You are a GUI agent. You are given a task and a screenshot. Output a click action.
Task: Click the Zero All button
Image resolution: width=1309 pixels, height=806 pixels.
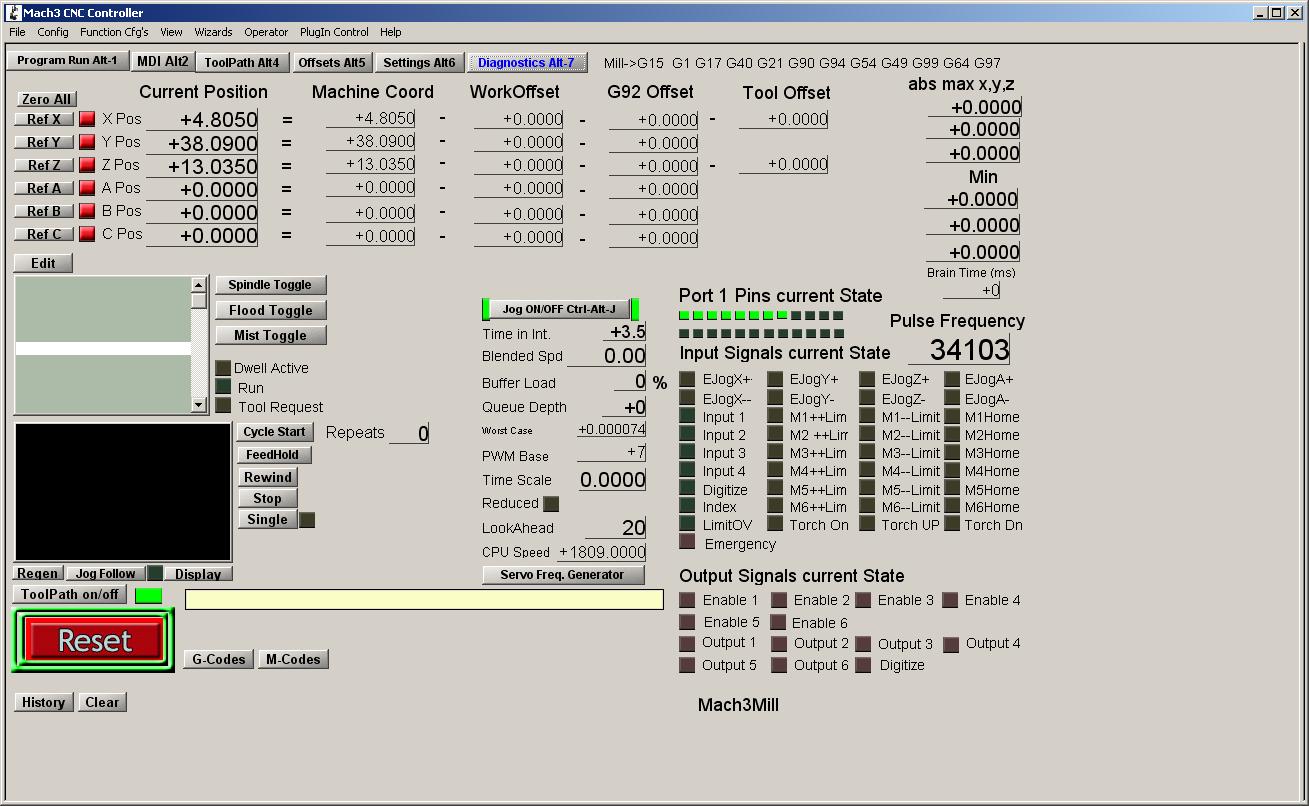47,99
